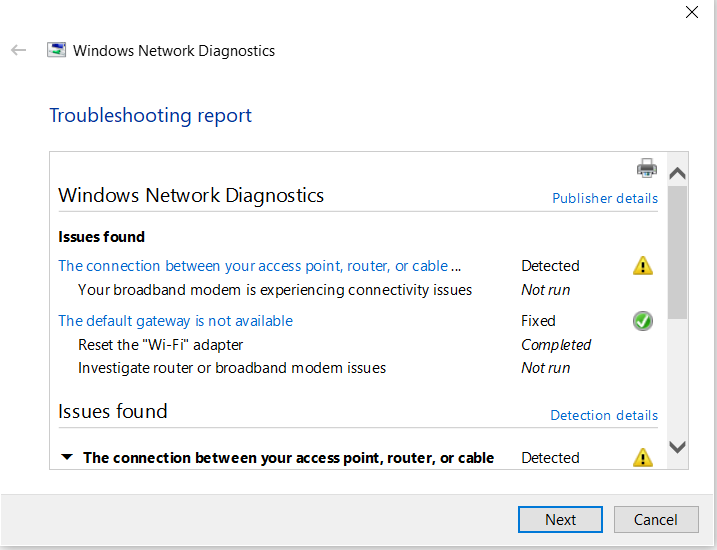
Task: Click the 'Windows Network Diagnostics' report heading
Action: click(x=191, y=195)
